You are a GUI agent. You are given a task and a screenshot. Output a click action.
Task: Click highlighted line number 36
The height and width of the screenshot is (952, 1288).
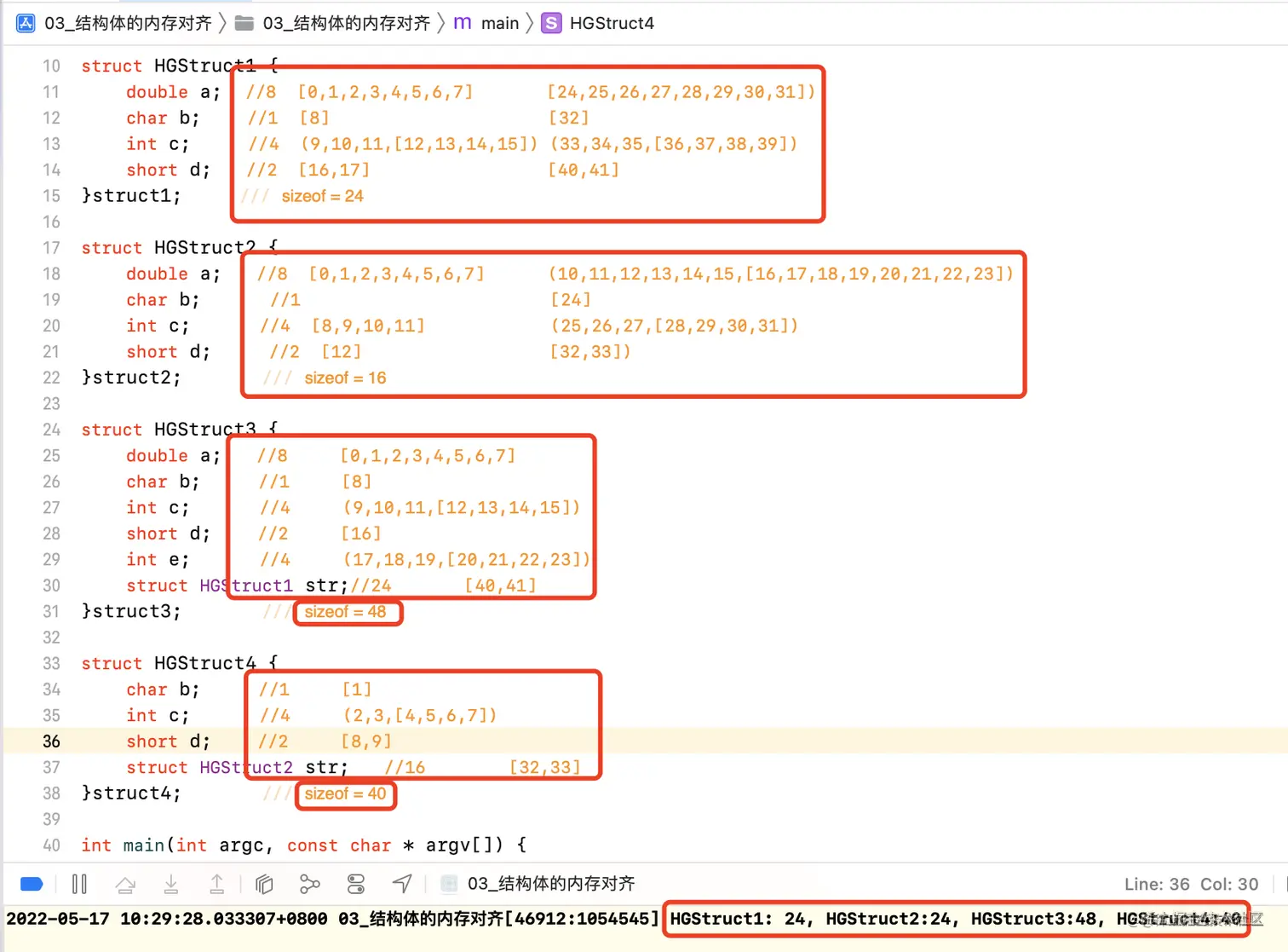pyautogui.click(x=51, y=741)
